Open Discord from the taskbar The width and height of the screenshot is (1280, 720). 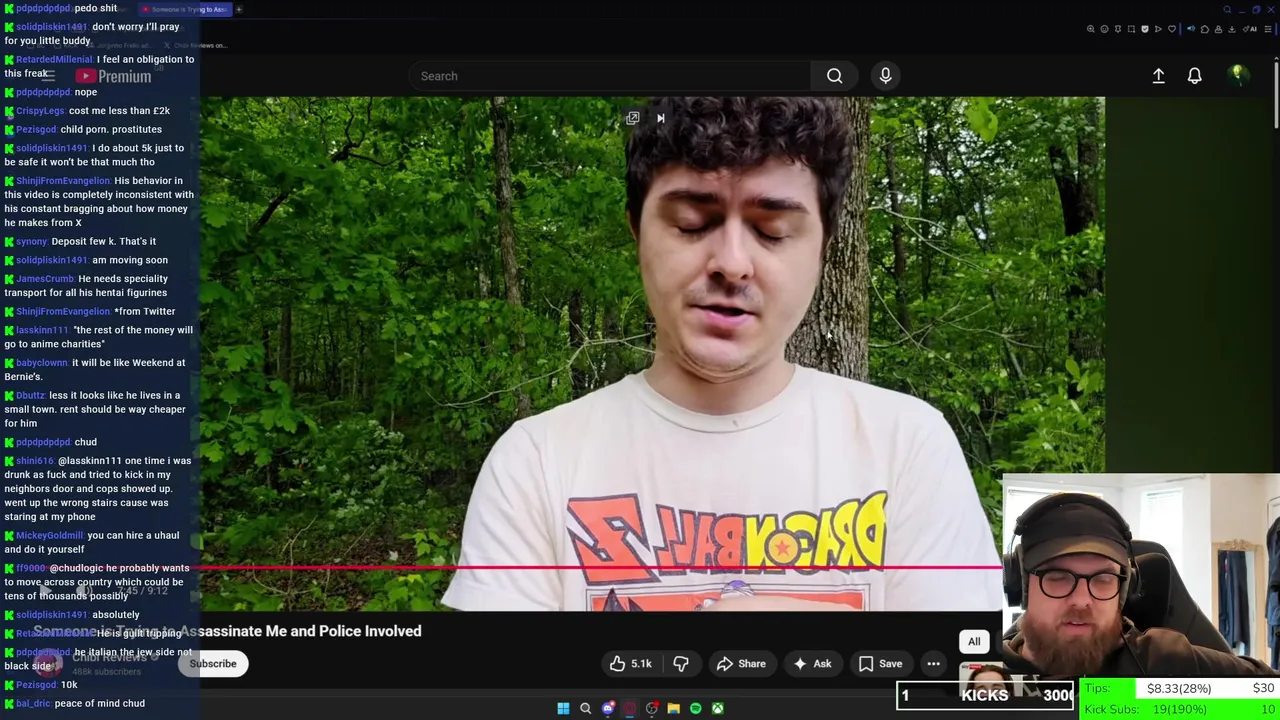point(607,708)
